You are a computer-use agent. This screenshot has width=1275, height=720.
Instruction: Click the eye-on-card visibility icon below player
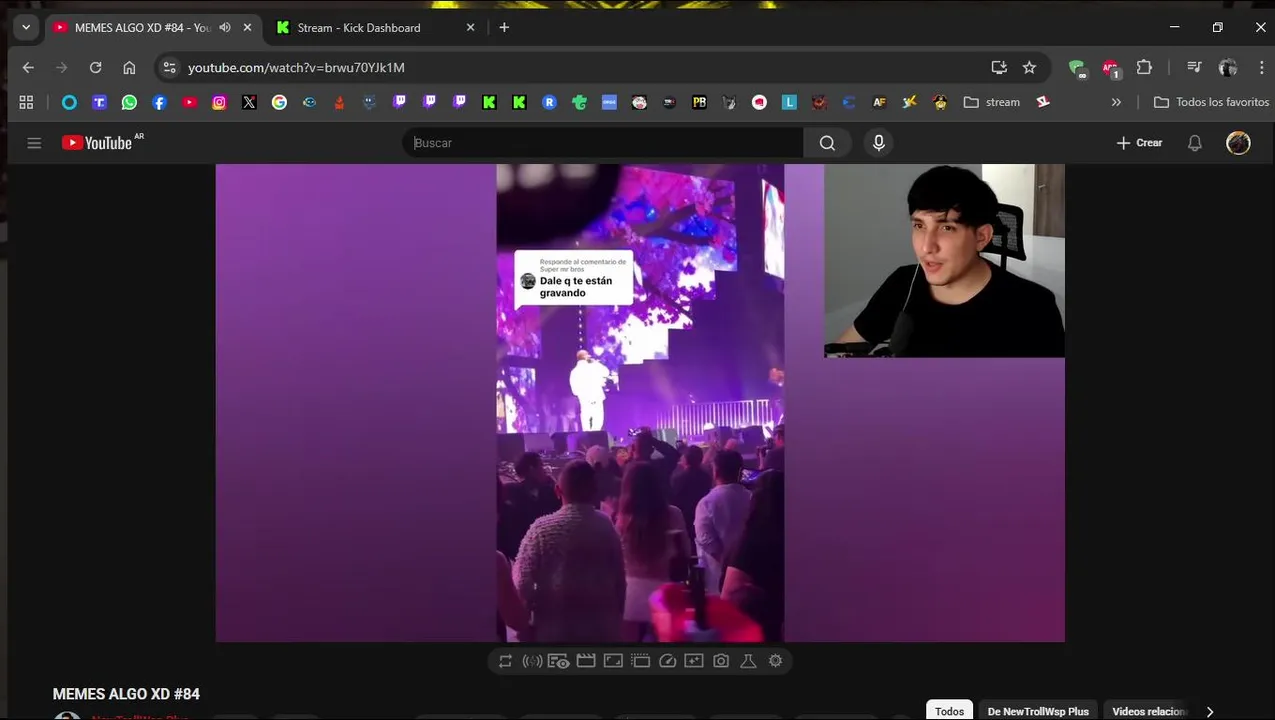[559, 661]
